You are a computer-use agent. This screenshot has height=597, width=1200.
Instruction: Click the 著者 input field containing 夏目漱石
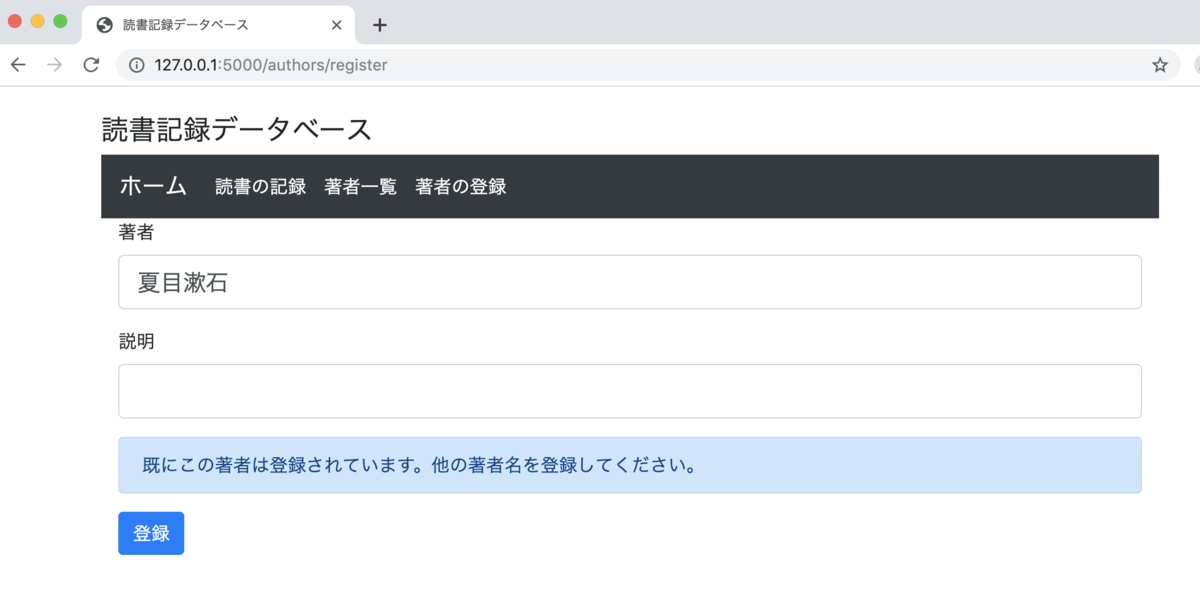[630, 282]
